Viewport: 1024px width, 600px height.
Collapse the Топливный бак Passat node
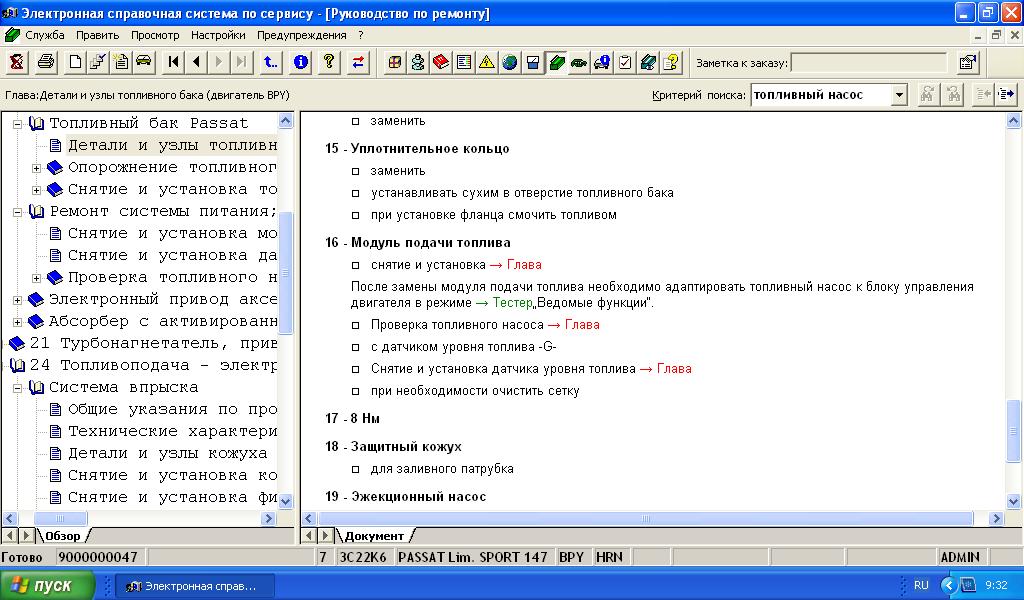tap(18, 123)
